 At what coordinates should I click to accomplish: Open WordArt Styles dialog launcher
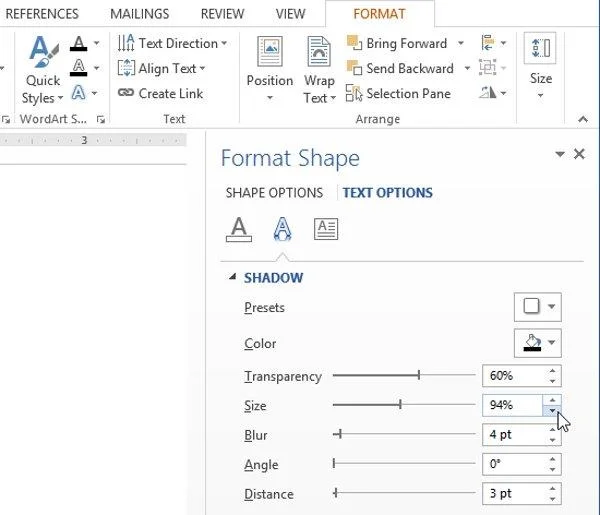pos(101,120)
